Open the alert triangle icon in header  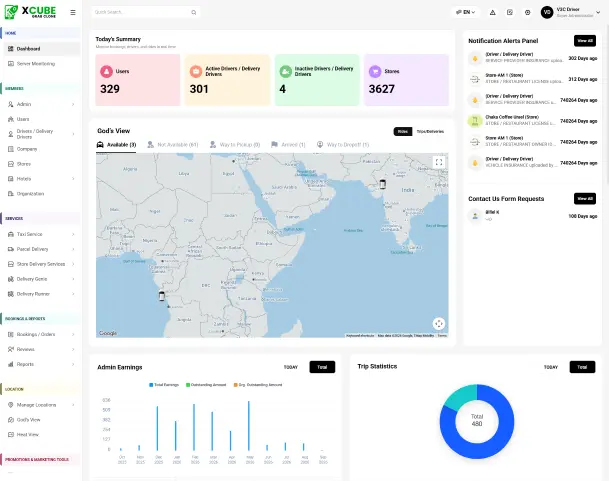(x=492, y=12)
